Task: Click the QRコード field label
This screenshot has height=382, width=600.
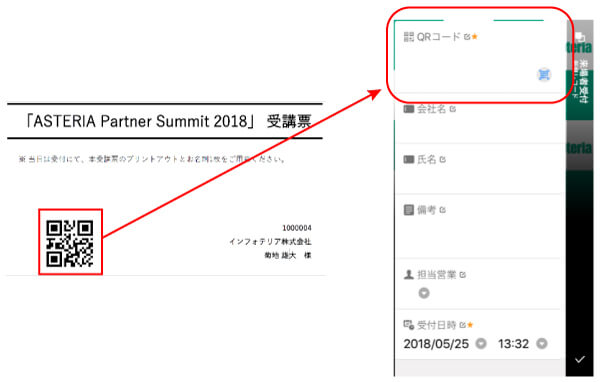Action: coord(439,37)
